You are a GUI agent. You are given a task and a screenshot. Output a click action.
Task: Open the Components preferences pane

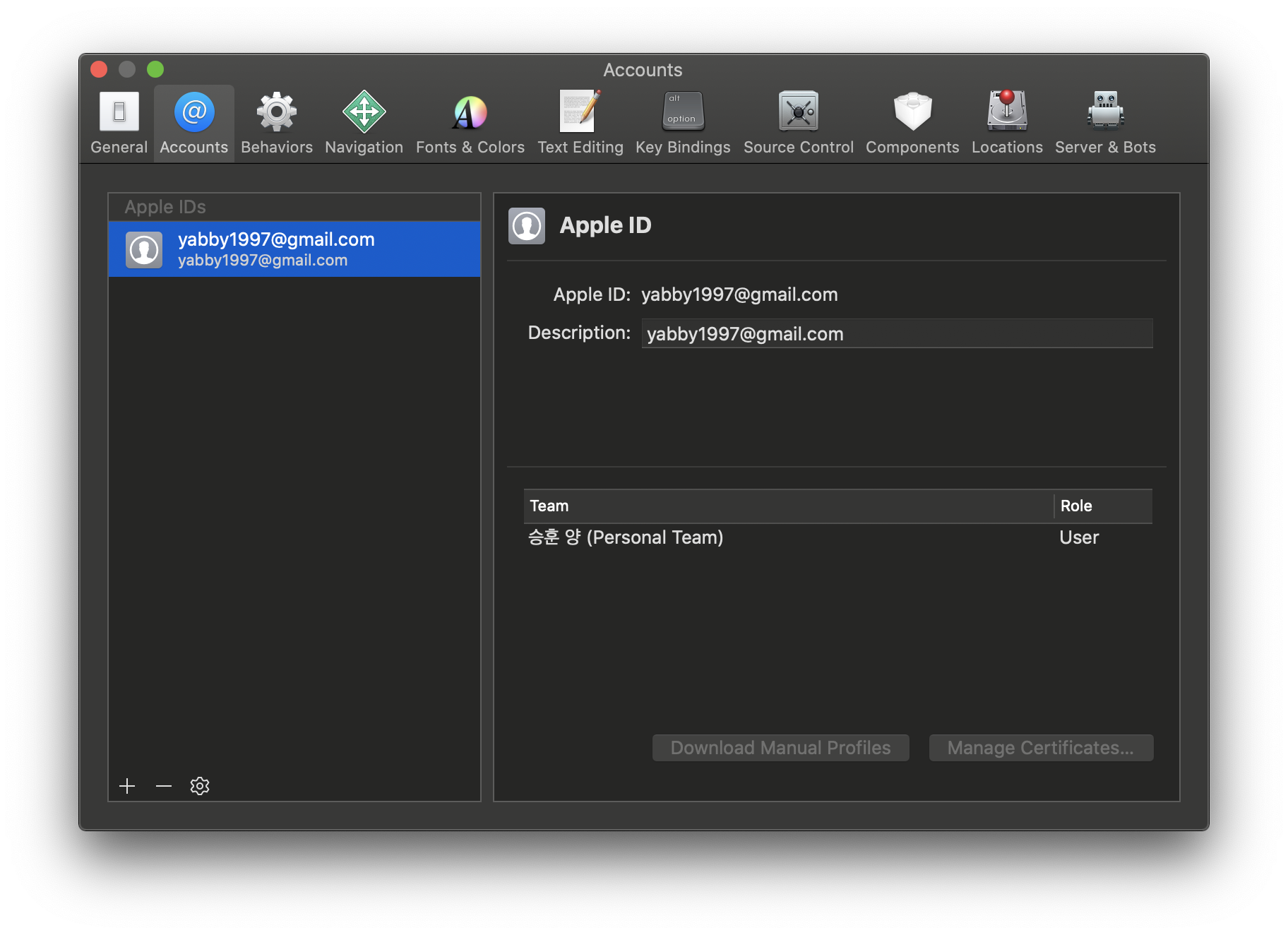(912, 122)
